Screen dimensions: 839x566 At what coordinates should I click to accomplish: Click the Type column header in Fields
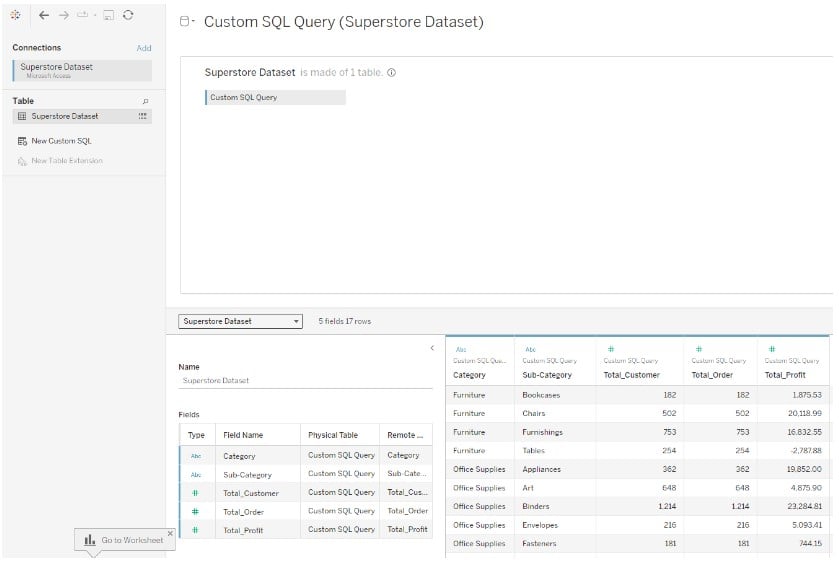click(x=196, y=435)
